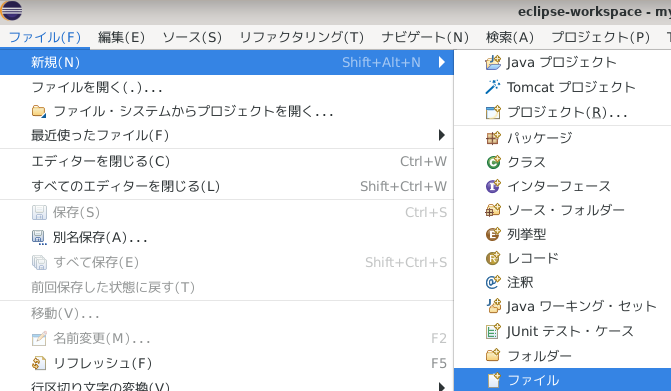Choose エディターを閉じる(C) menu entry
Screen dimensions: 671x391
[227, 161]
